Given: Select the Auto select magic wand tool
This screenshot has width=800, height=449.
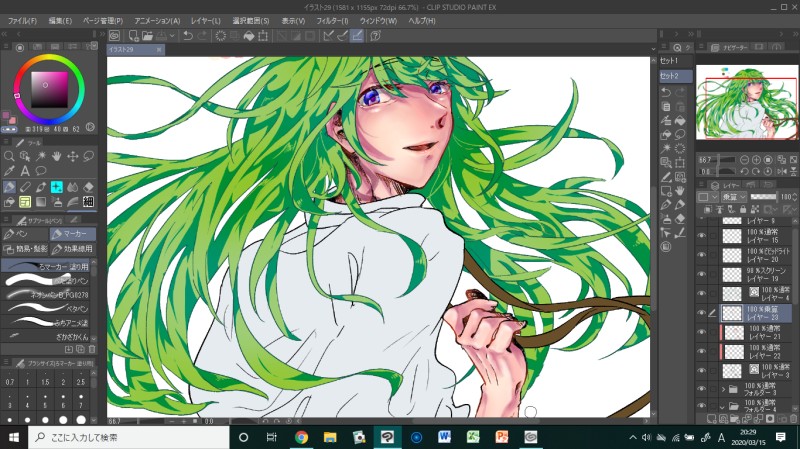Looking at the screenshot, I should 40,156.
